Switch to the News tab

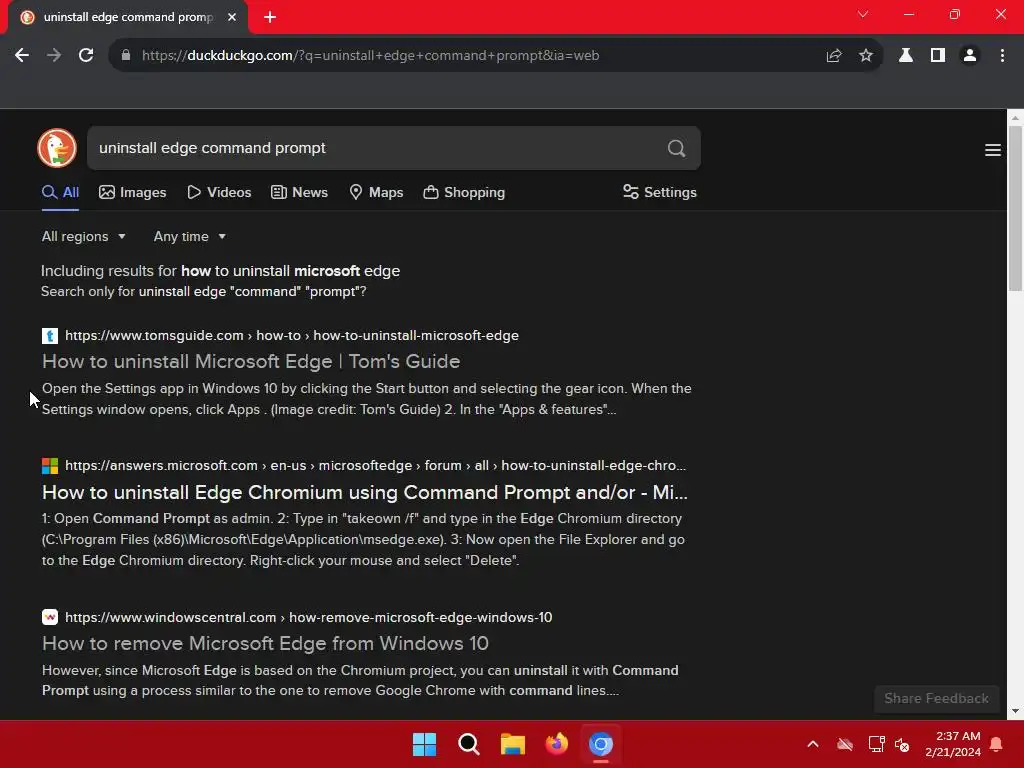click(x=299, y=193)
